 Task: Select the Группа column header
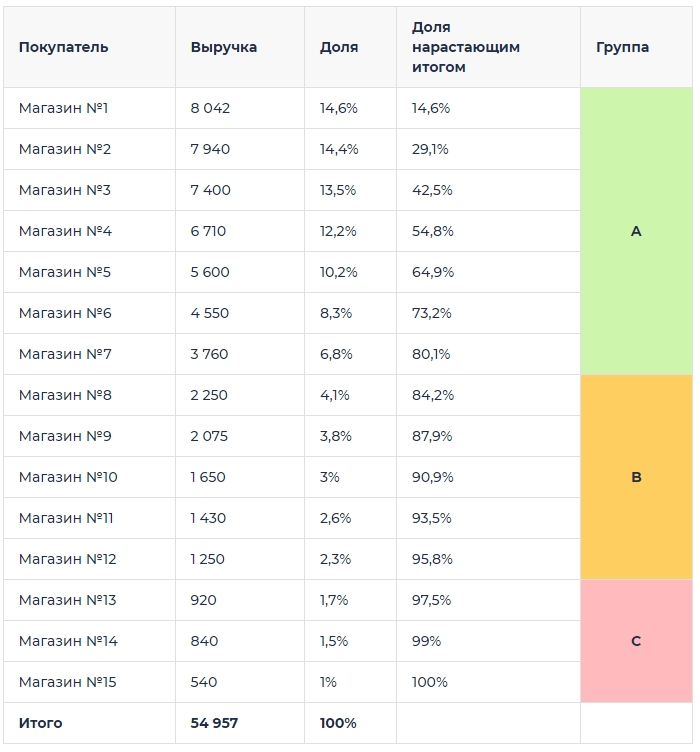tap(622, 47)
